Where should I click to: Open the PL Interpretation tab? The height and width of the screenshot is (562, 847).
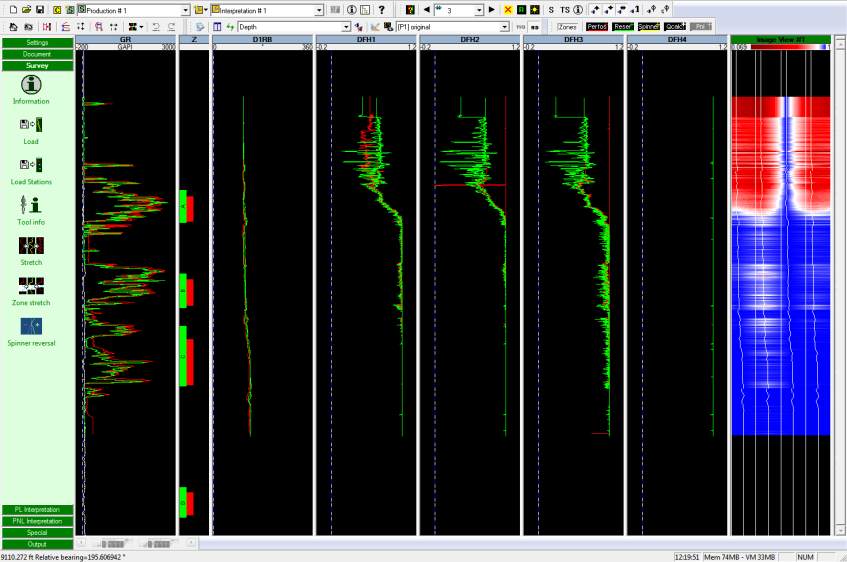(x=37, y=510)
